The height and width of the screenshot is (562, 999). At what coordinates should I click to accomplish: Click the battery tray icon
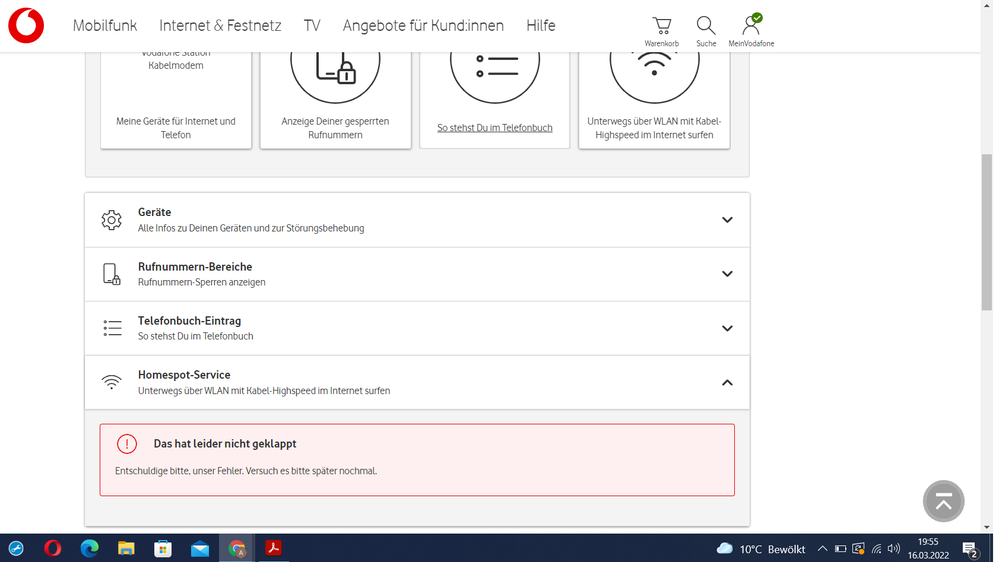[840, 549]
